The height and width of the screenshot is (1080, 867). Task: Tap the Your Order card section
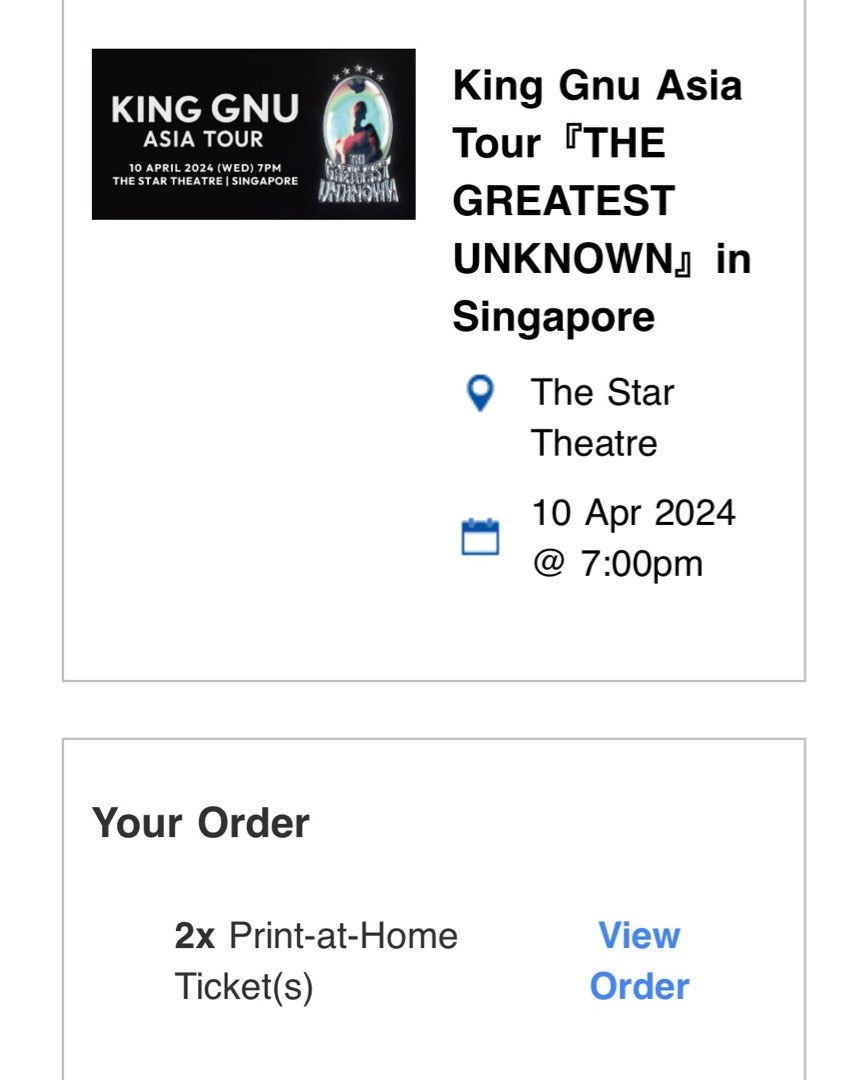(433, 900)
